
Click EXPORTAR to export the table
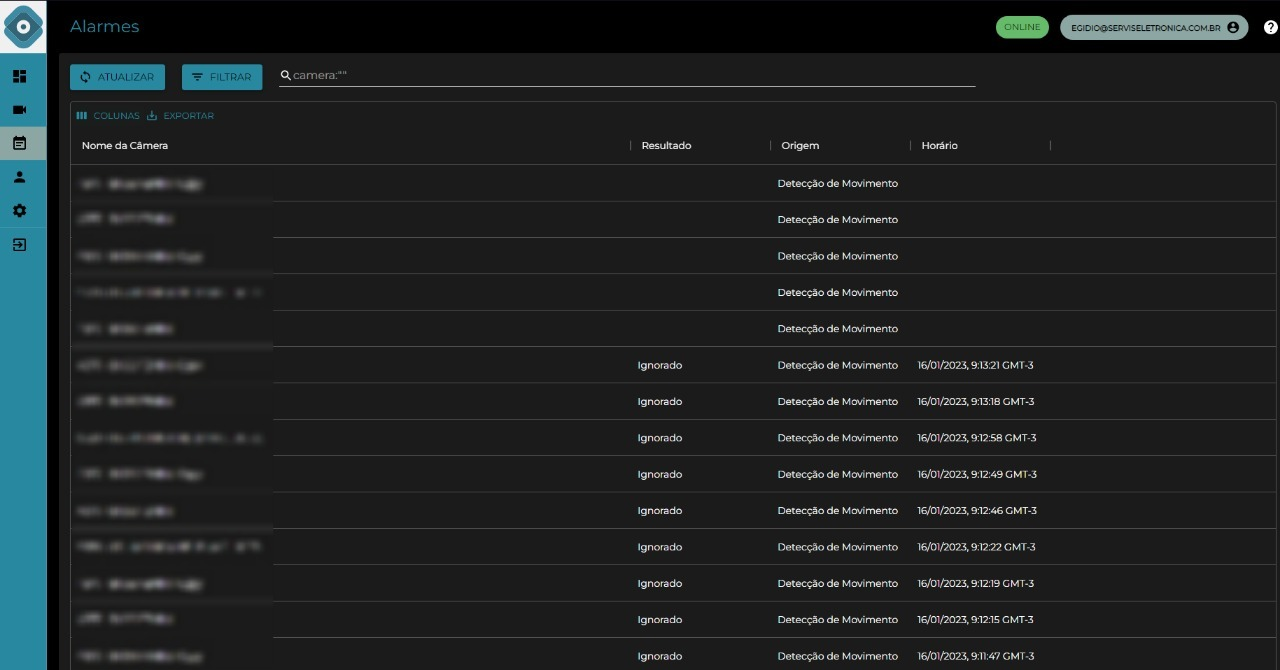click(x=180, y=116)
